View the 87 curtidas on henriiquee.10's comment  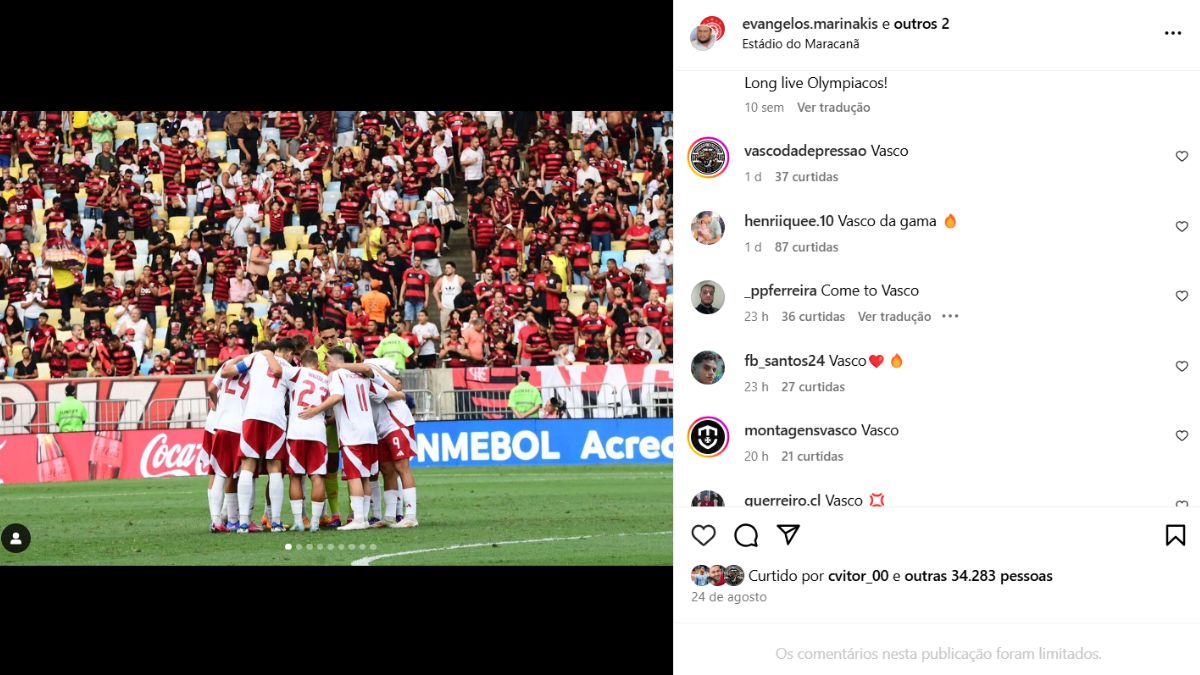(806, 247)
